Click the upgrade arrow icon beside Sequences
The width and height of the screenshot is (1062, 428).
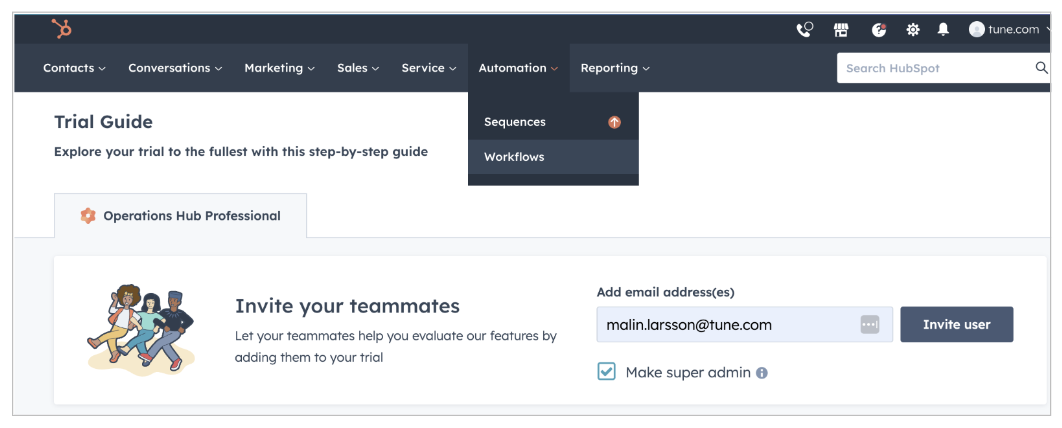point(614,123)
